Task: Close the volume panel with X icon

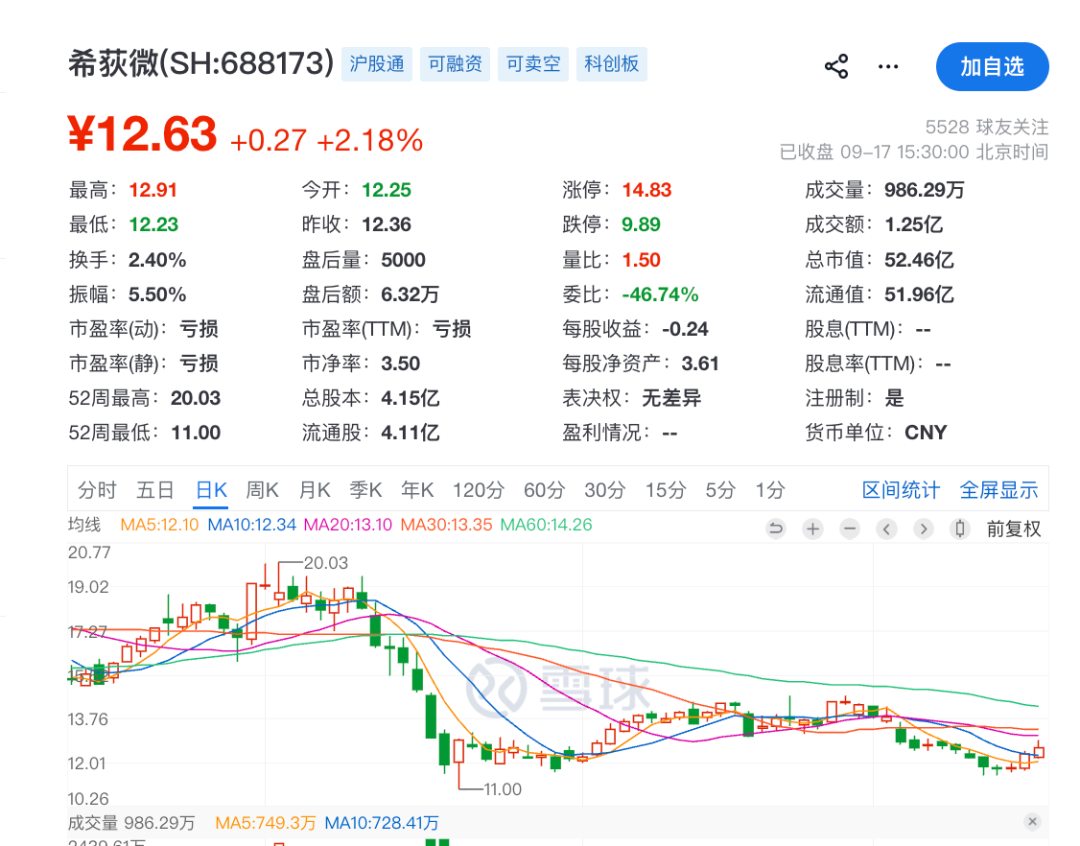Action: click(x=1032, y=821)
